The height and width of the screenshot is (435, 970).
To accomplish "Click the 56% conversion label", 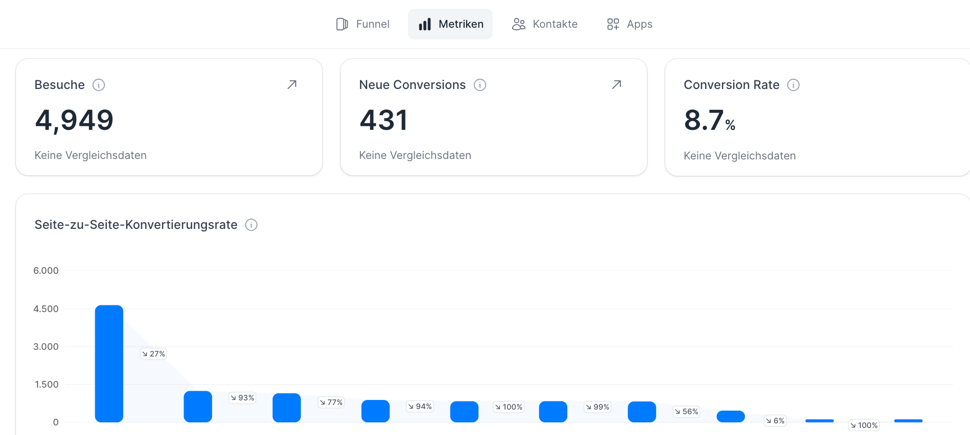I will [686, 411].
